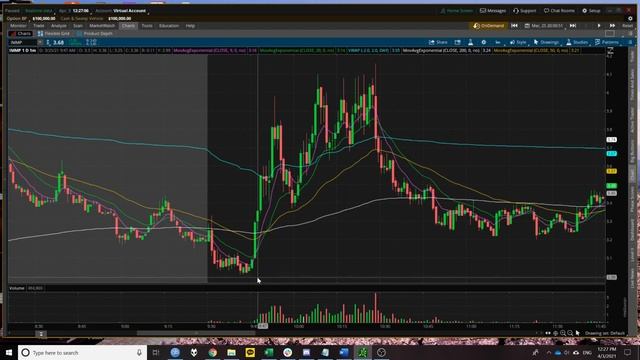640x360 pixels.
Task: Click the taskbar search box
Action: tap(82, 352)
